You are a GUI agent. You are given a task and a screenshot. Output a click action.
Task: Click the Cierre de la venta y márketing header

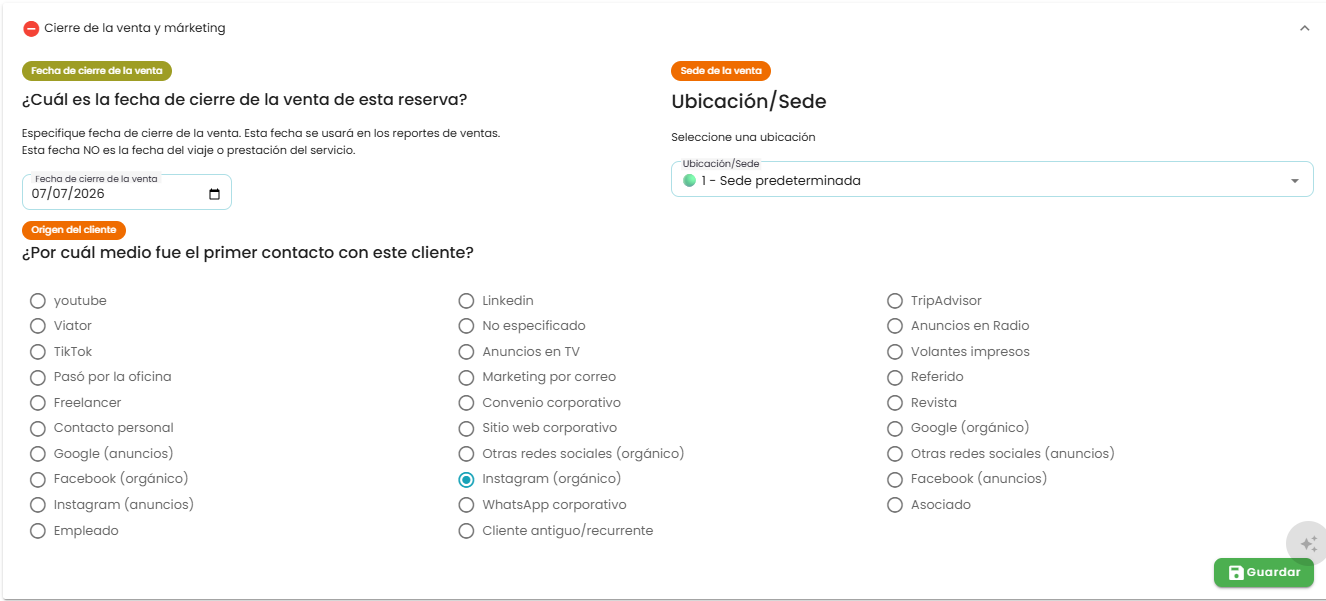pos(135,28)
